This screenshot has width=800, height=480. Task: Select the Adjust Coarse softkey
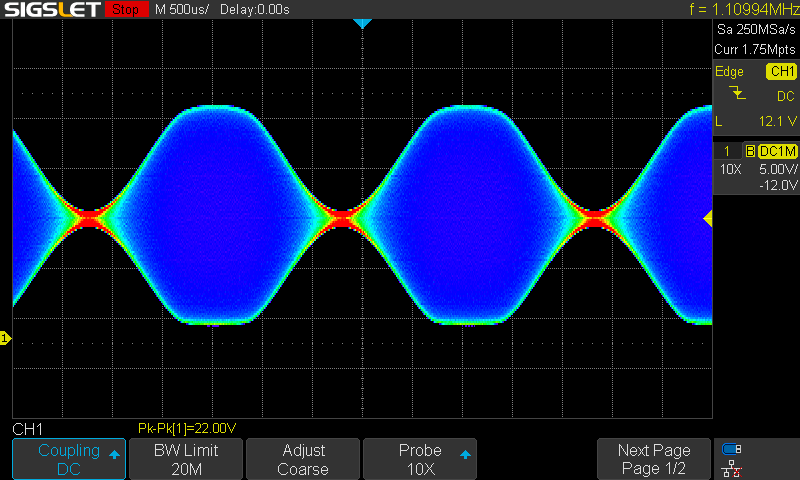pos(303,459)
